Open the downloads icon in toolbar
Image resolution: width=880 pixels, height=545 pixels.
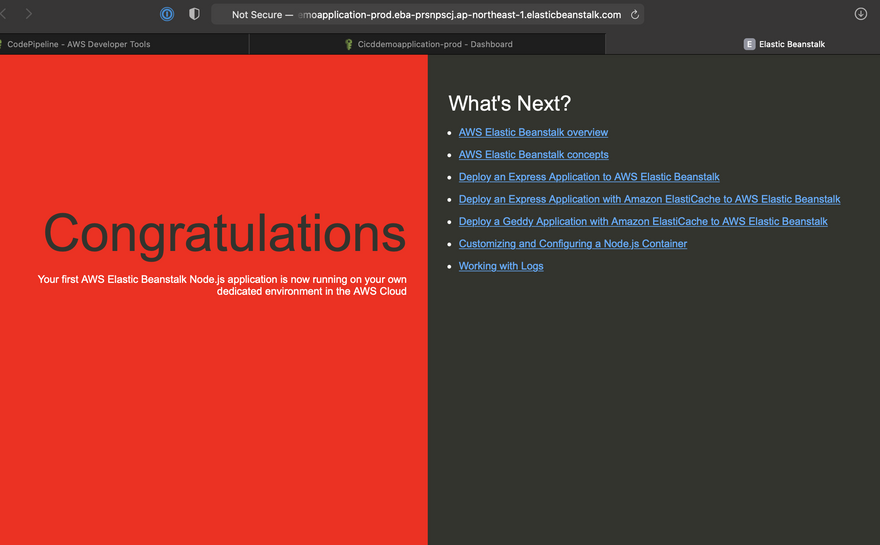pos(860,14)
